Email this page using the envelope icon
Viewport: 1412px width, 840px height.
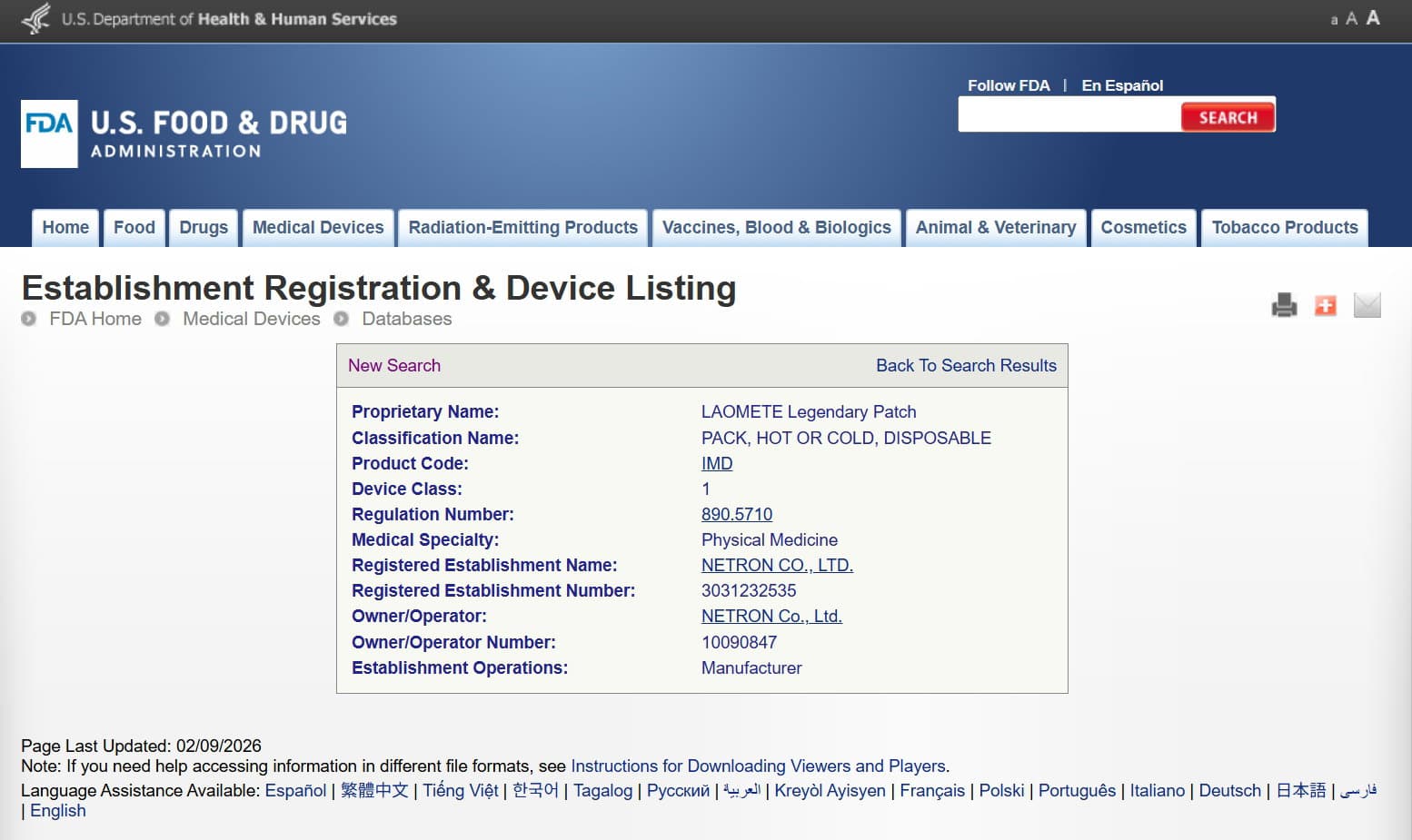[x=1367, y=305]
